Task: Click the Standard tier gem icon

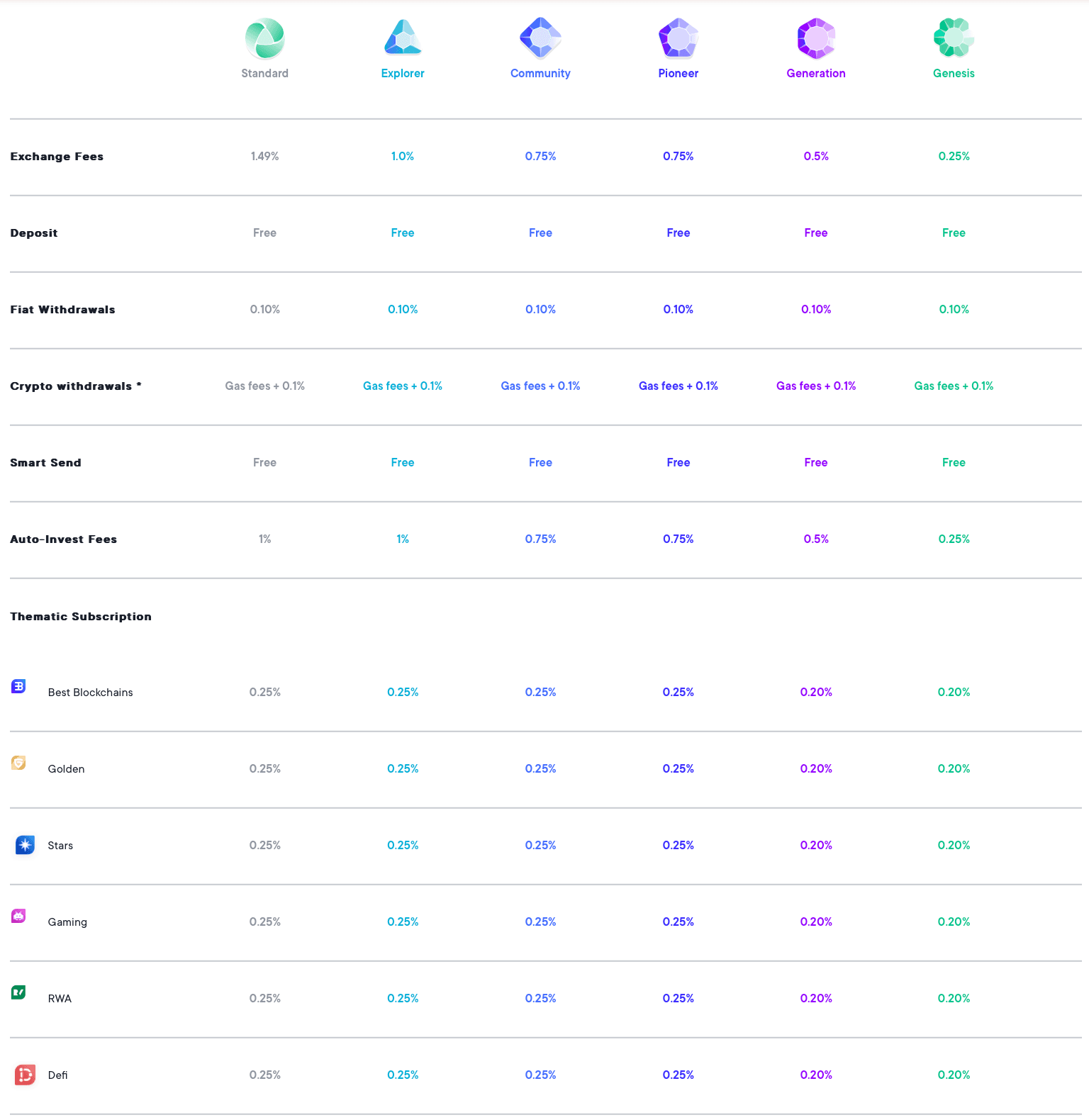Action: pyautogui.click(x=264, y=38)
